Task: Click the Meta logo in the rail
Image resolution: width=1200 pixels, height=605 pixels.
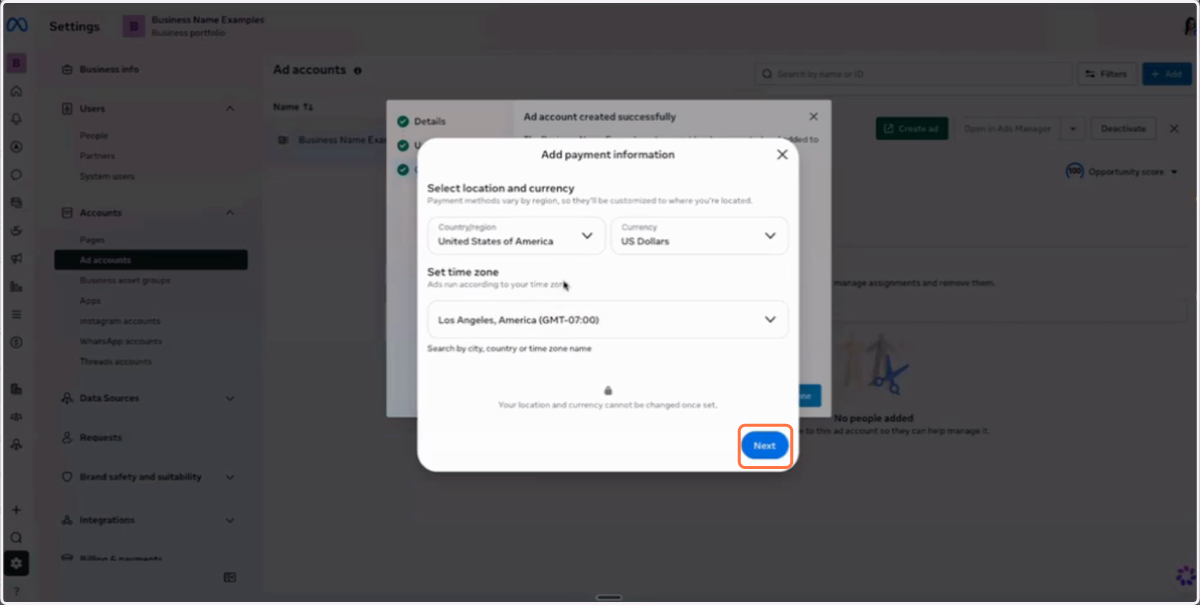Action: [16, 27]
